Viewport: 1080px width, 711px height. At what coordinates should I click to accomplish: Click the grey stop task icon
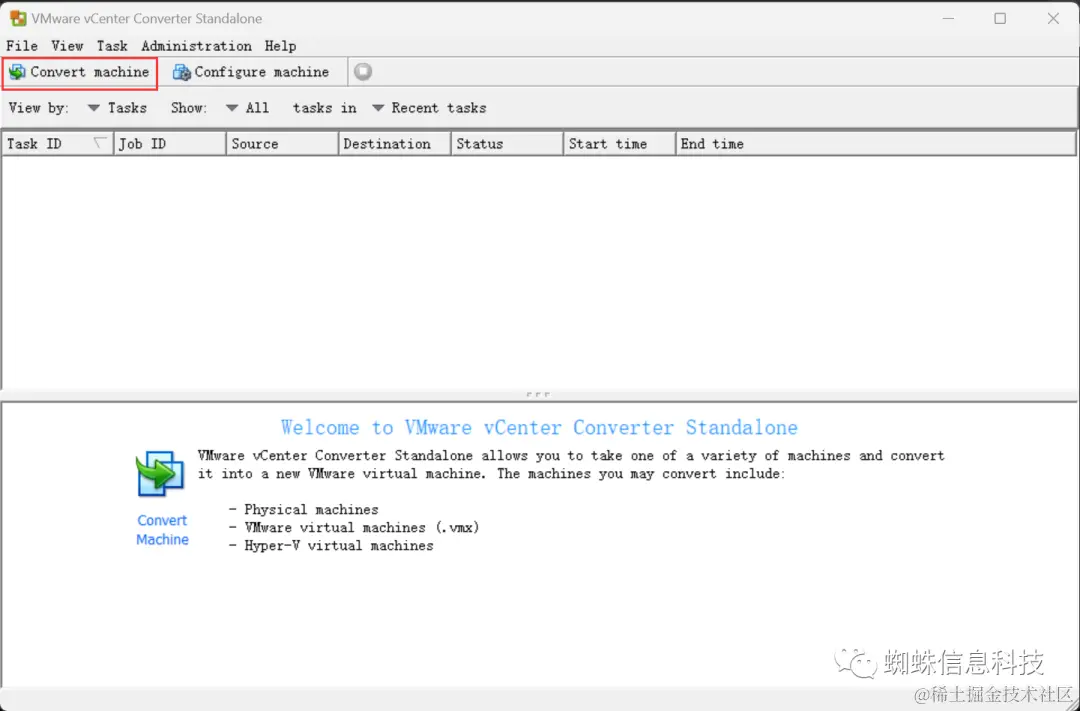click(x=363, y=72)
